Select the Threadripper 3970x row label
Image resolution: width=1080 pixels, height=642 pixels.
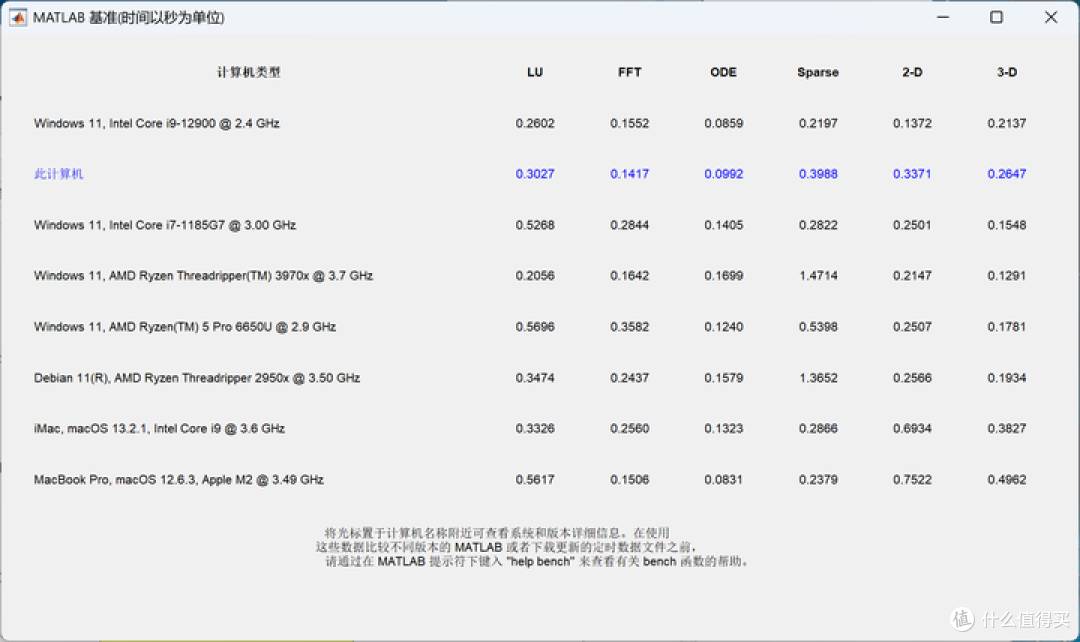tap(203, 276)
